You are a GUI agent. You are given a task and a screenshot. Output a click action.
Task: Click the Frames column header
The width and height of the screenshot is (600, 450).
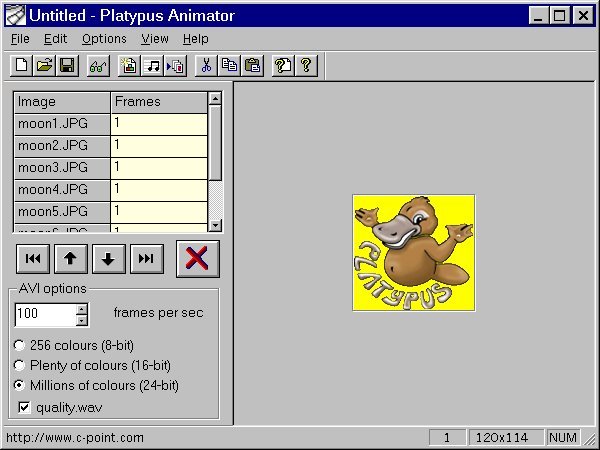click(159, 102)
